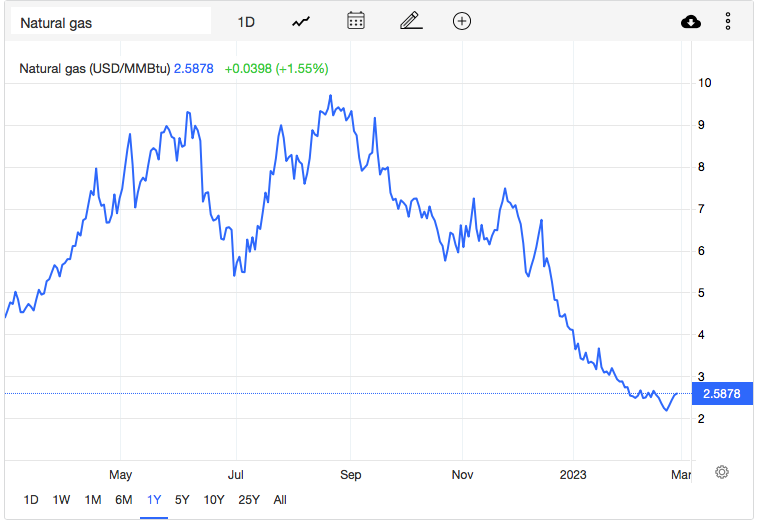Screen dimensions: 762x526
Task: Open the chart type line icon
Action: [x=301, y=22]
